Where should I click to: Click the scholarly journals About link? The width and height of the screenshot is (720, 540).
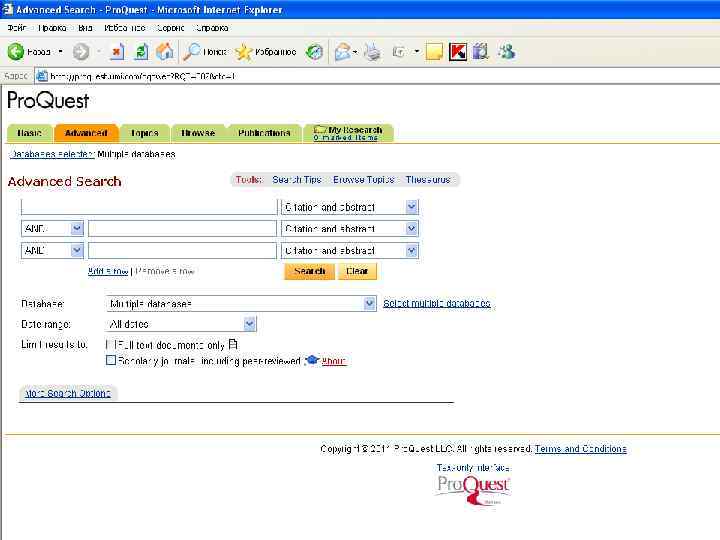[333, 361]
